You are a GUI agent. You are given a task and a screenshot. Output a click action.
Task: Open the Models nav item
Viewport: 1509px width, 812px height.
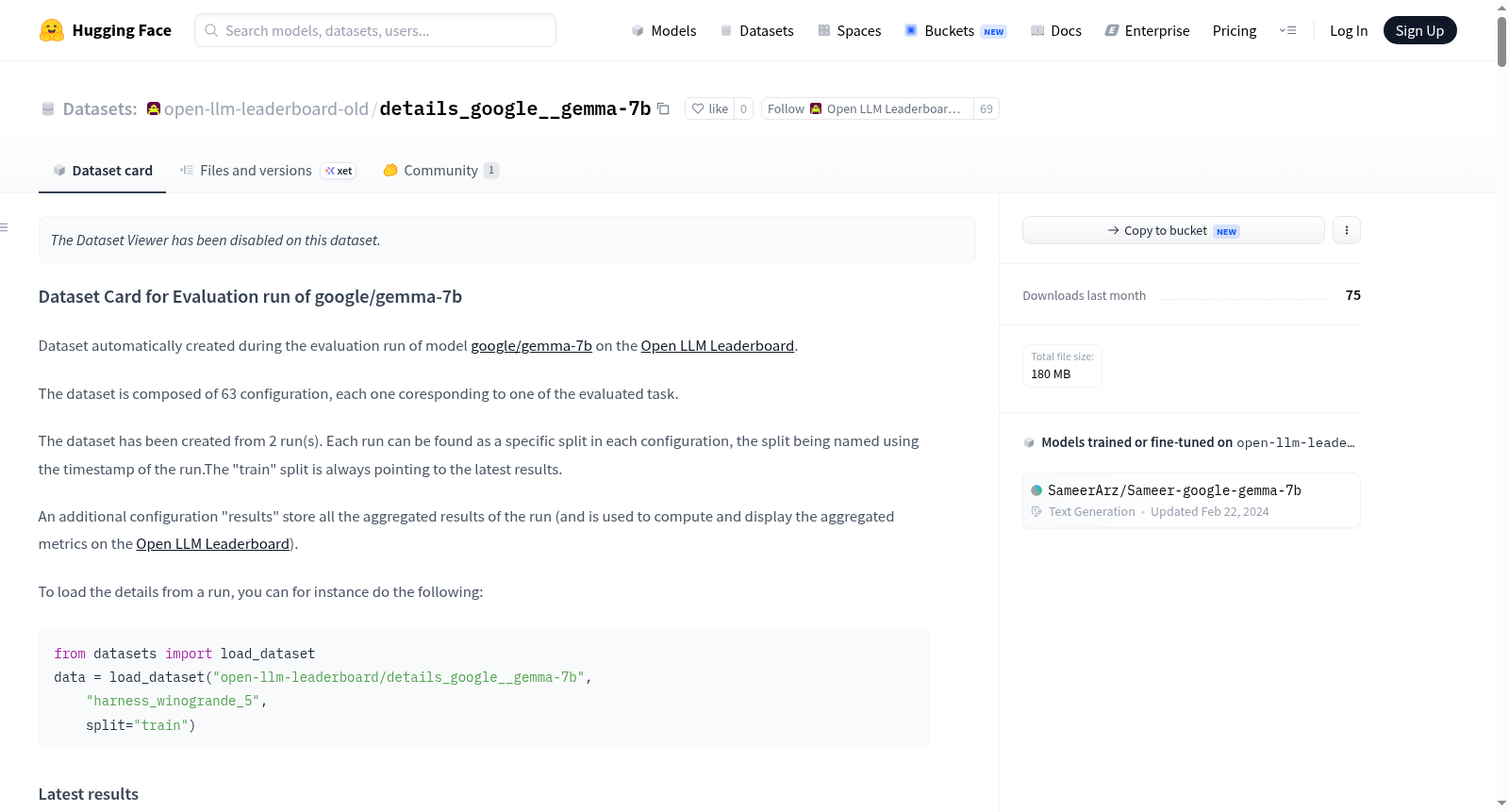coord(664,30)
